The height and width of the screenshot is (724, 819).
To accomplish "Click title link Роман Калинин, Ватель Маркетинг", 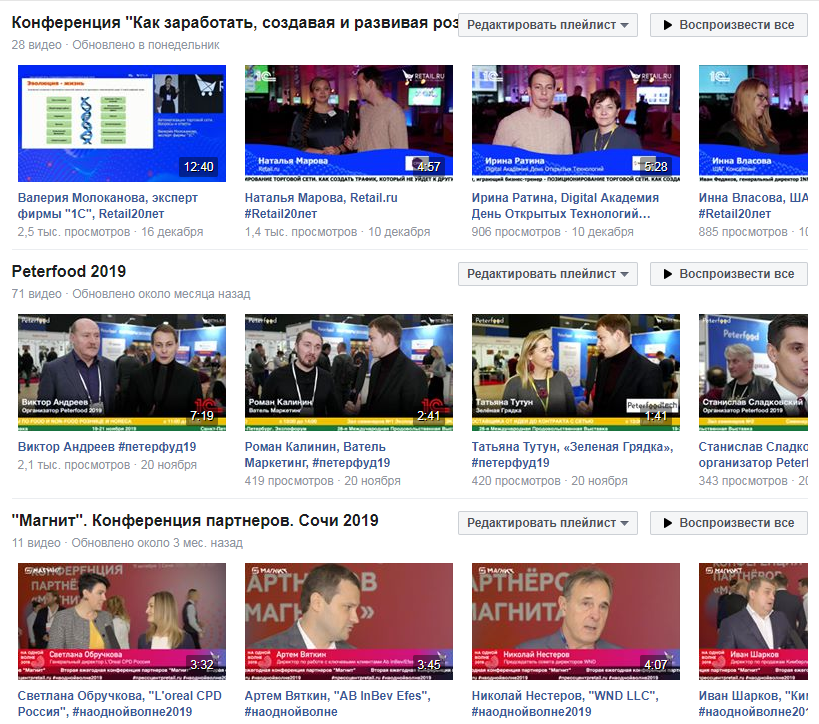I will click(x=318, y=455).
